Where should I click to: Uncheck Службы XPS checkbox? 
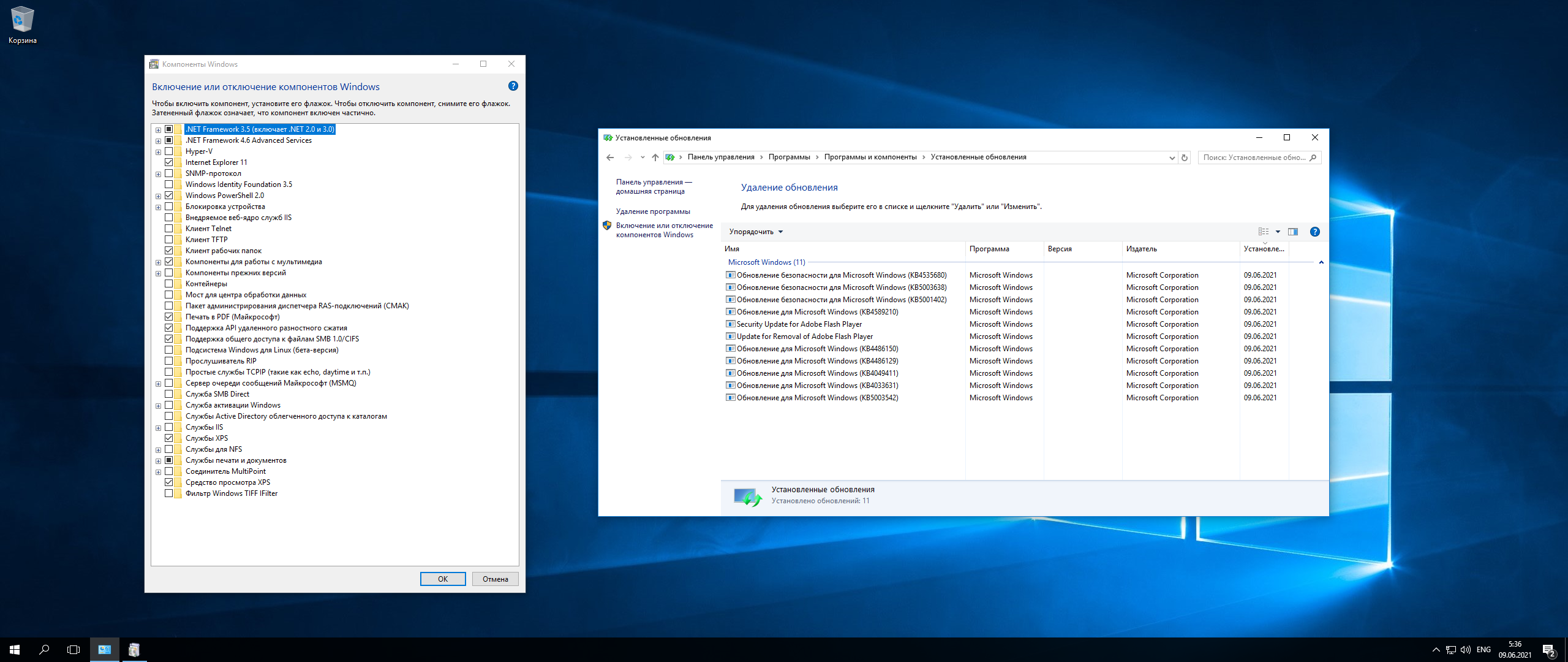click(168, 438)
